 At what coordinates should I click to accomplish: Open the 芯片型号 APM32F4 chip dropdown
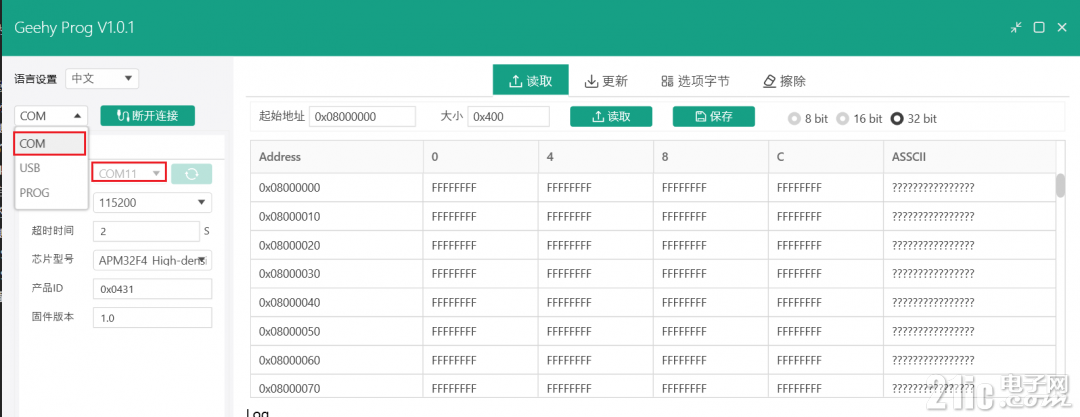pos(152,260)
